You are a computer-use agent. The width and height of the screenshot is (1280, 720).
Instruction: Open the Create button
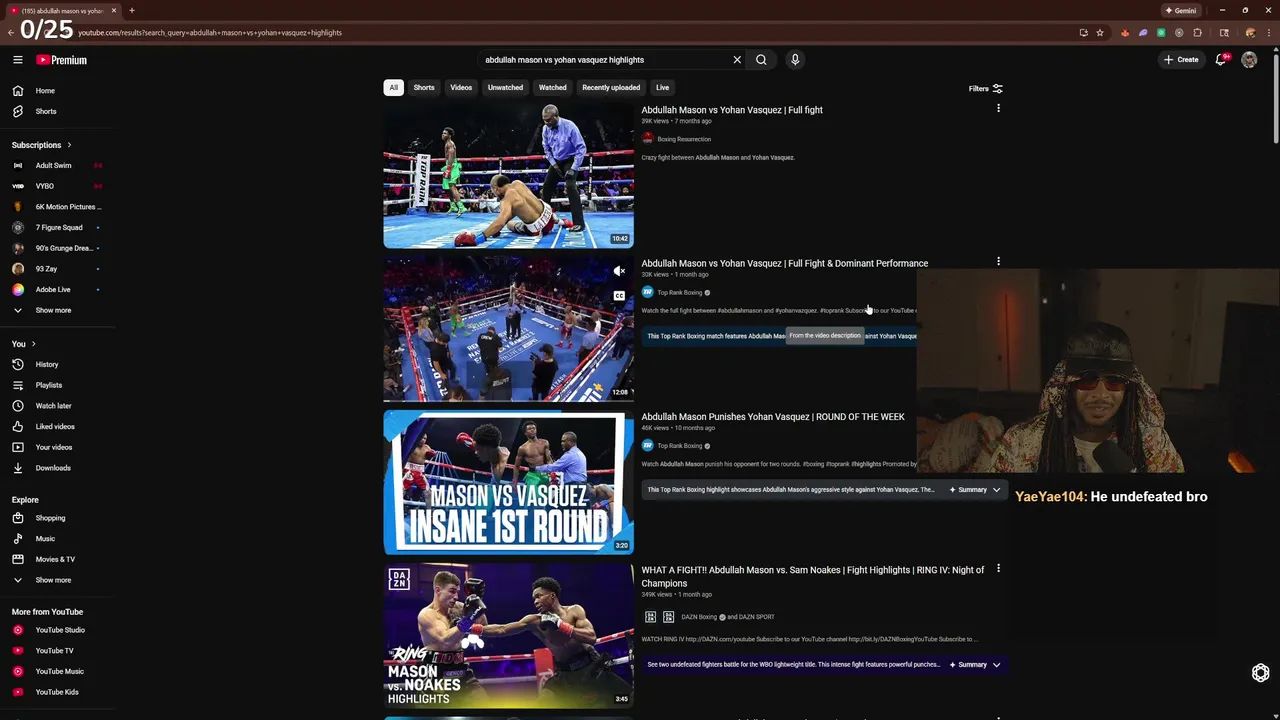(1181, 60)
